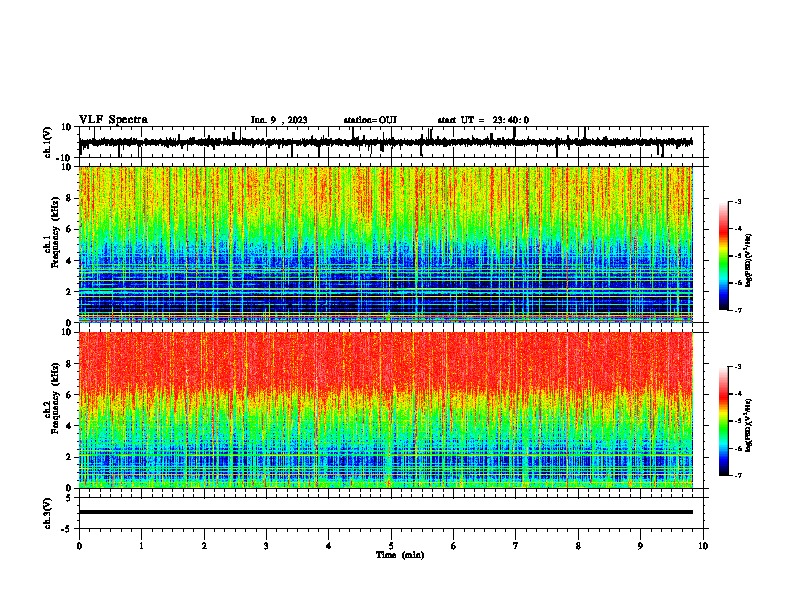Click the ch.1 spectrogram "6" kHz tick label
Screen dimensions: 792x612
click(69, 229)
